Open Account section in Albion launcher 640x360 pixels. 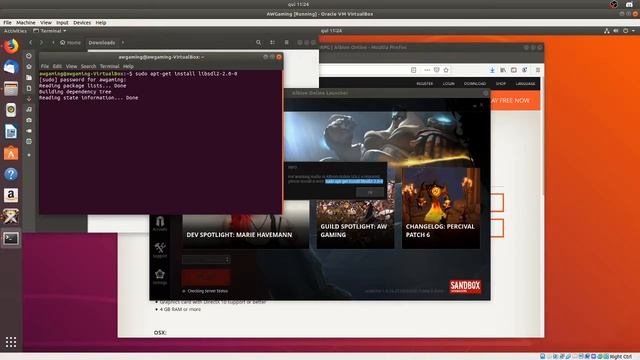pos(160,224)
